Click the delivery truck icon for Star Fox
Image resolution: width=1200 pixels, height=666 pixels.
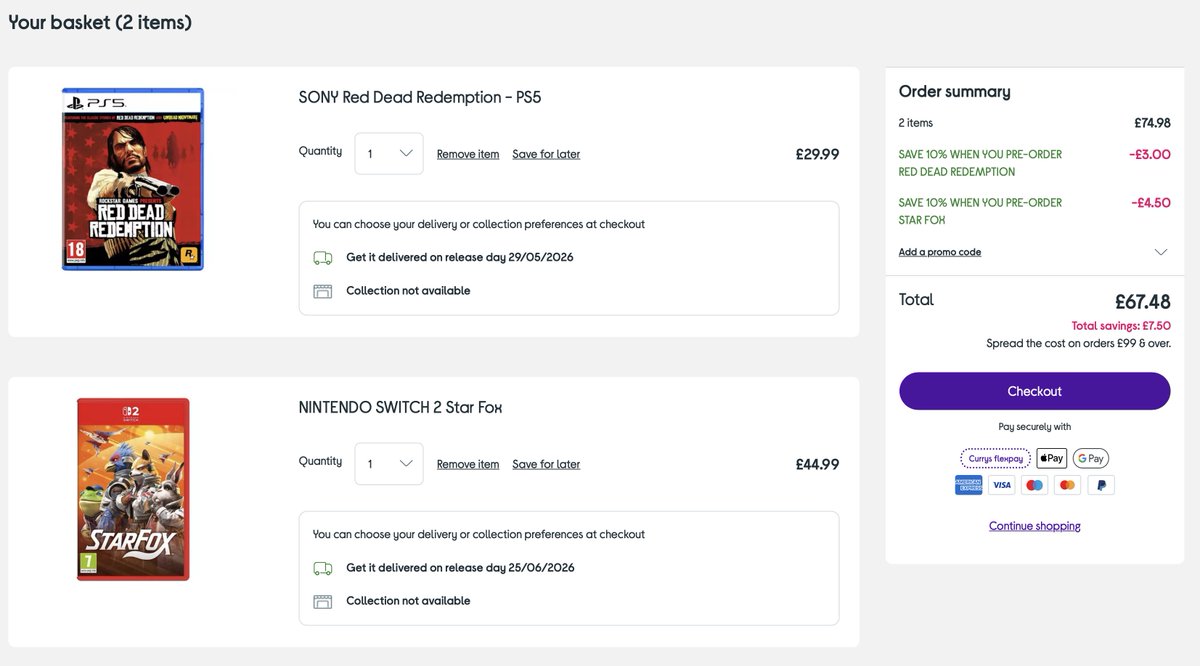322,567
